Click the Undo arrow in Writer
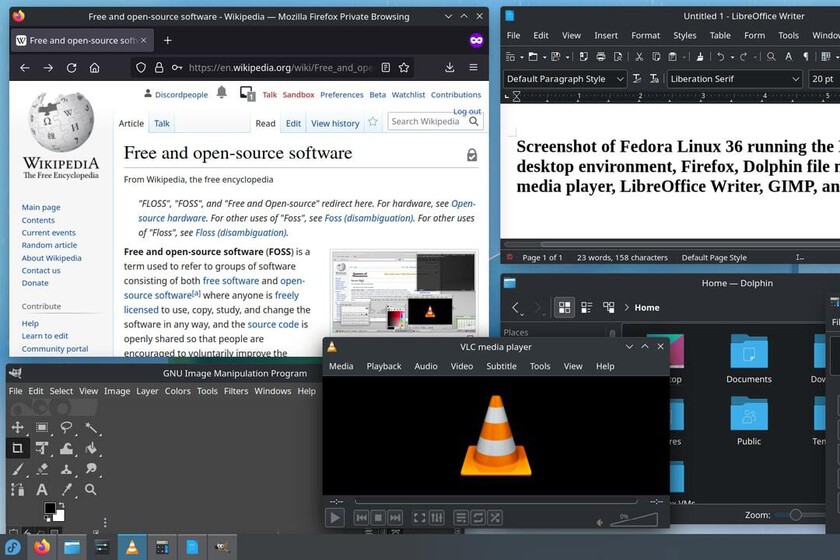840x560 pixels. click(721, 56)
